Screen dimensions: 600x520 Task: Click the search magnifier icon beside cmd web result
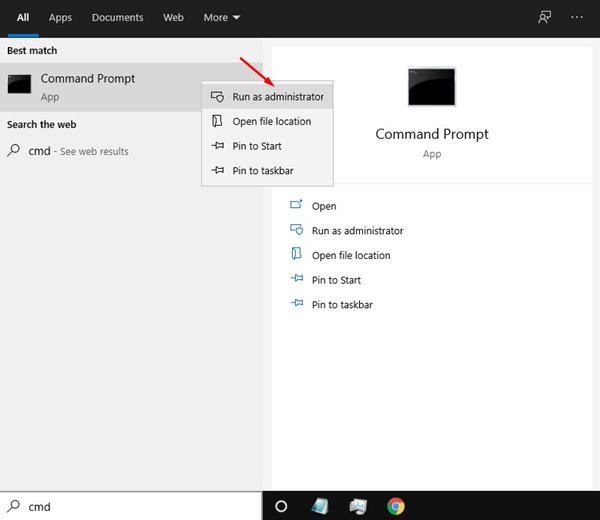click(x=14, y=151)
